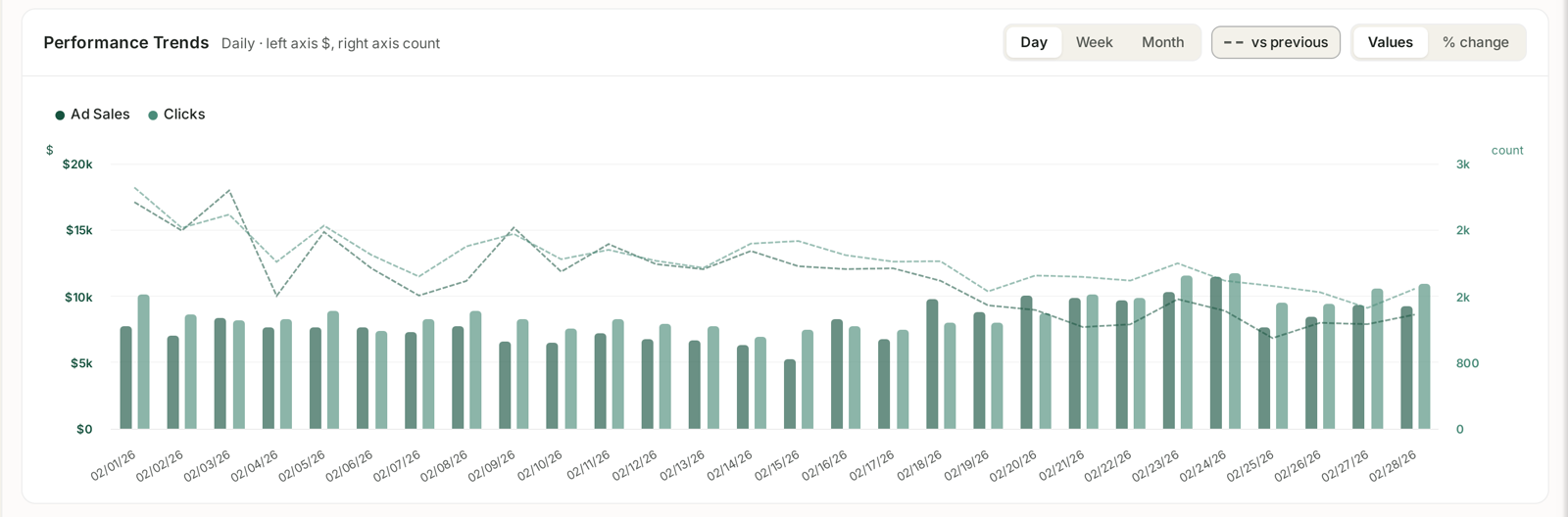
Task: Click the 02/28/26 date label
Action: [1394, 465]
